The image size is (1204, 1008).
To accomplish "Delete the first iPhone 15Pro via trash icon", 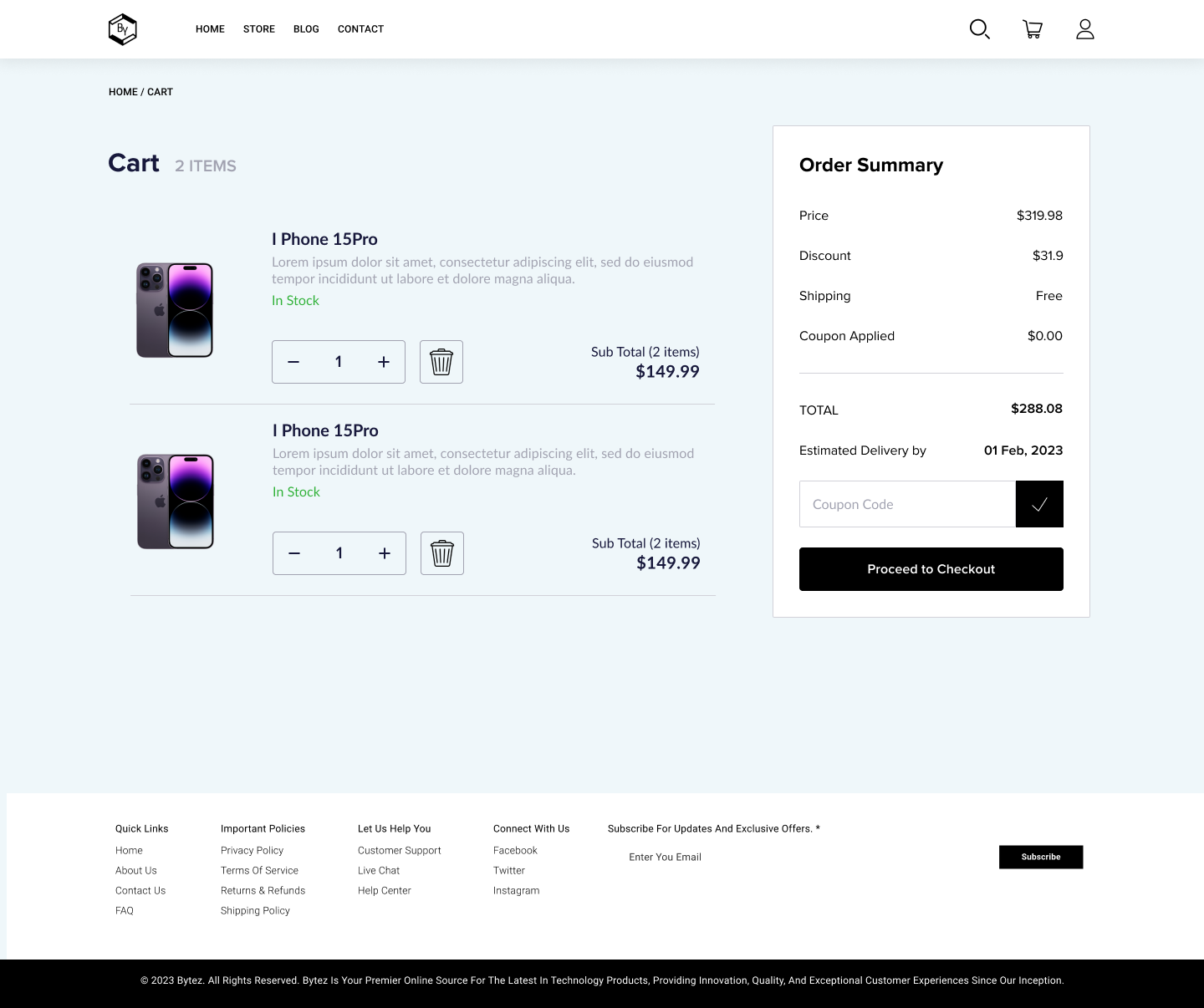I will coord(441,362).
